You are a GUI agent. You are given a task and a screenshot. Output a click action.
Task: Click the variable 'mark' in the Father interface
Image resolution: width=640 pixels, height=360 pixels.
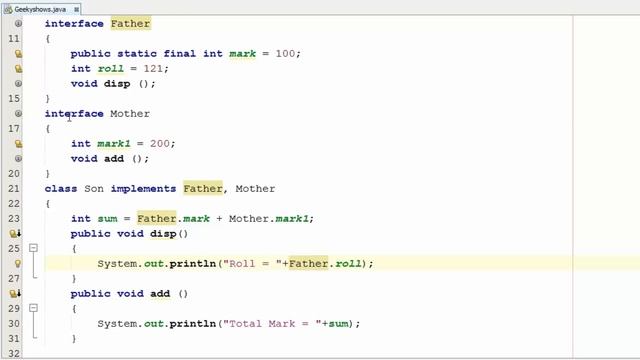(242, 53)
